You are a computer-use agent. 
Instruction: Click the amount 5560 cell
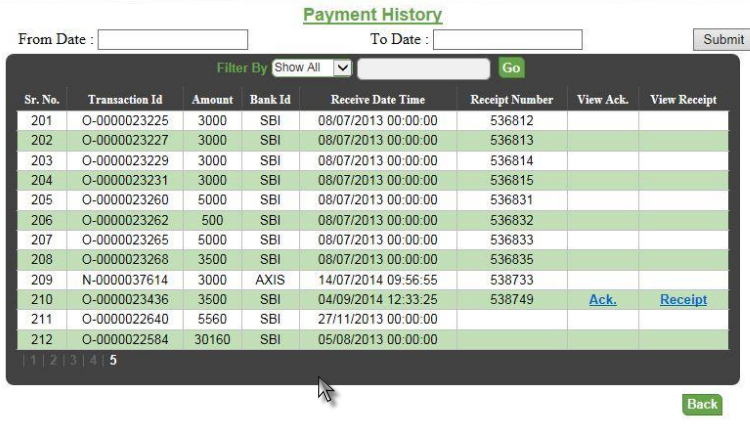click(x=212, y=319)
